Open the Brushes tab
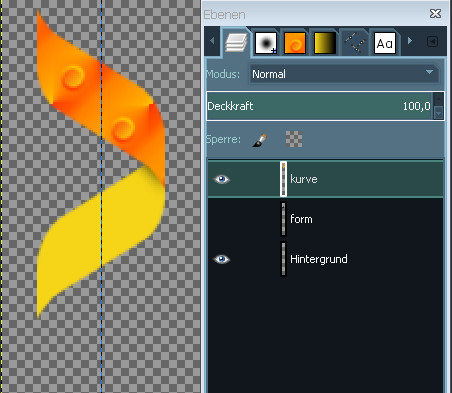 (x=266, y=43)
